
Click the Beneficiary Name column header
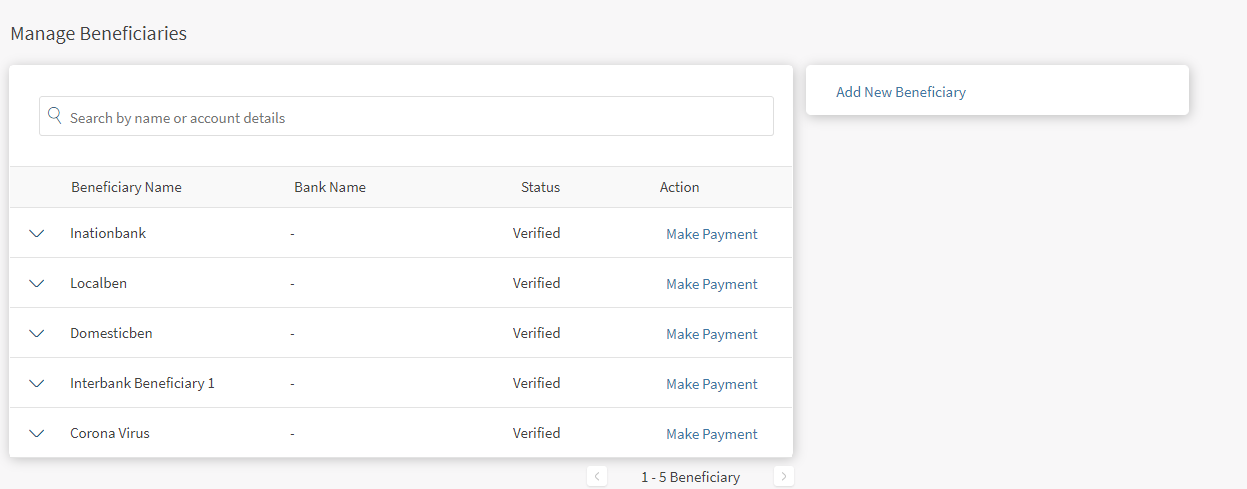126,187
